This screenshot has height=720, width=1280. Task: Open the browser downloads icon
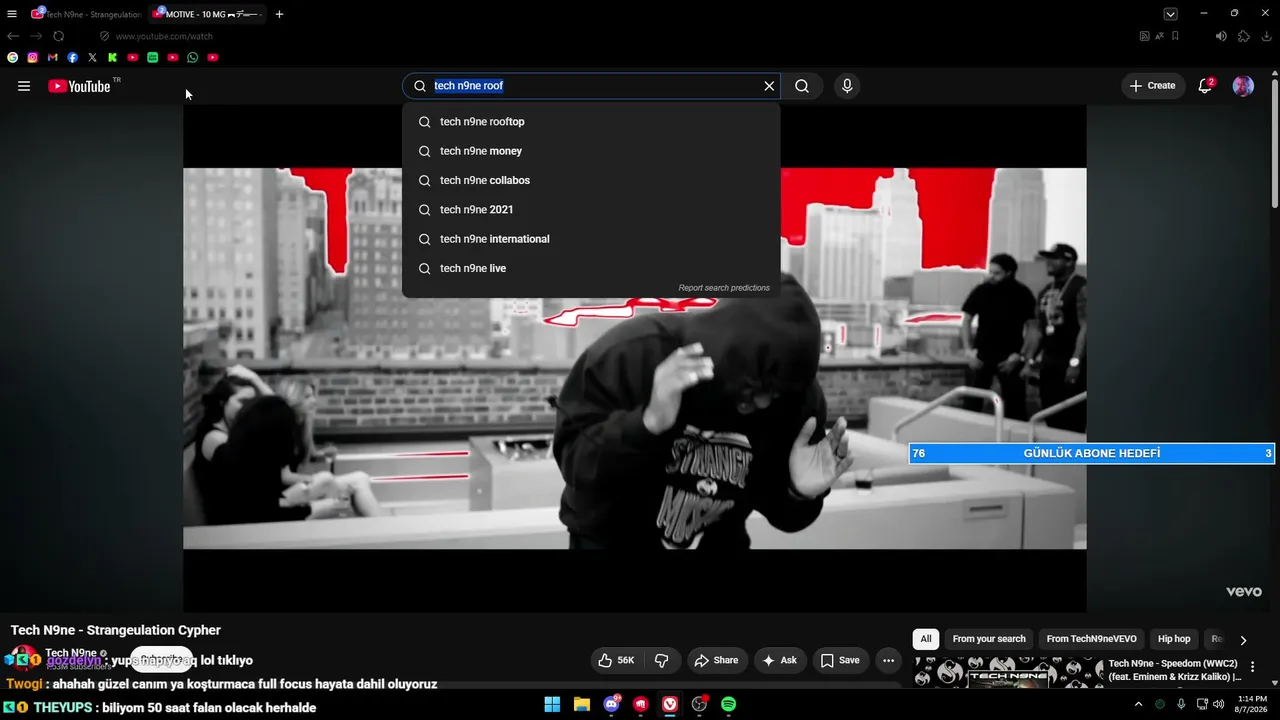click(1267, 36)
